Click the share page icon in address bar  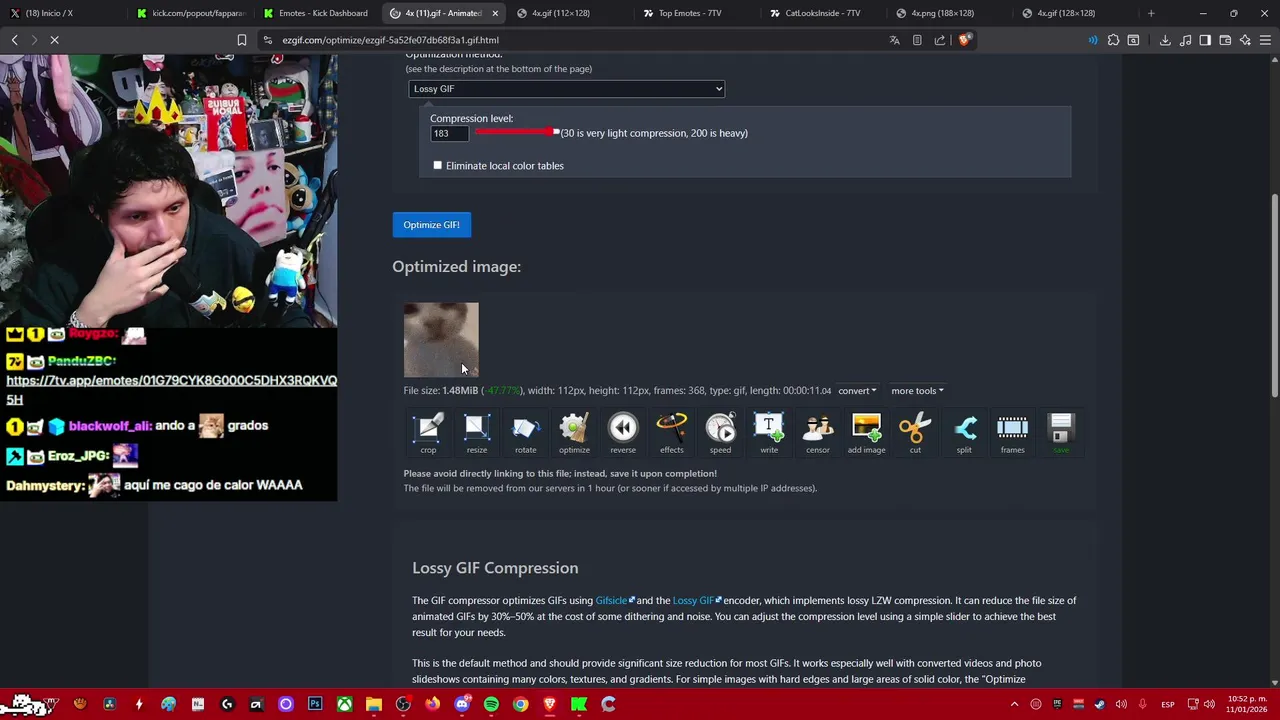tap(940, 40)
